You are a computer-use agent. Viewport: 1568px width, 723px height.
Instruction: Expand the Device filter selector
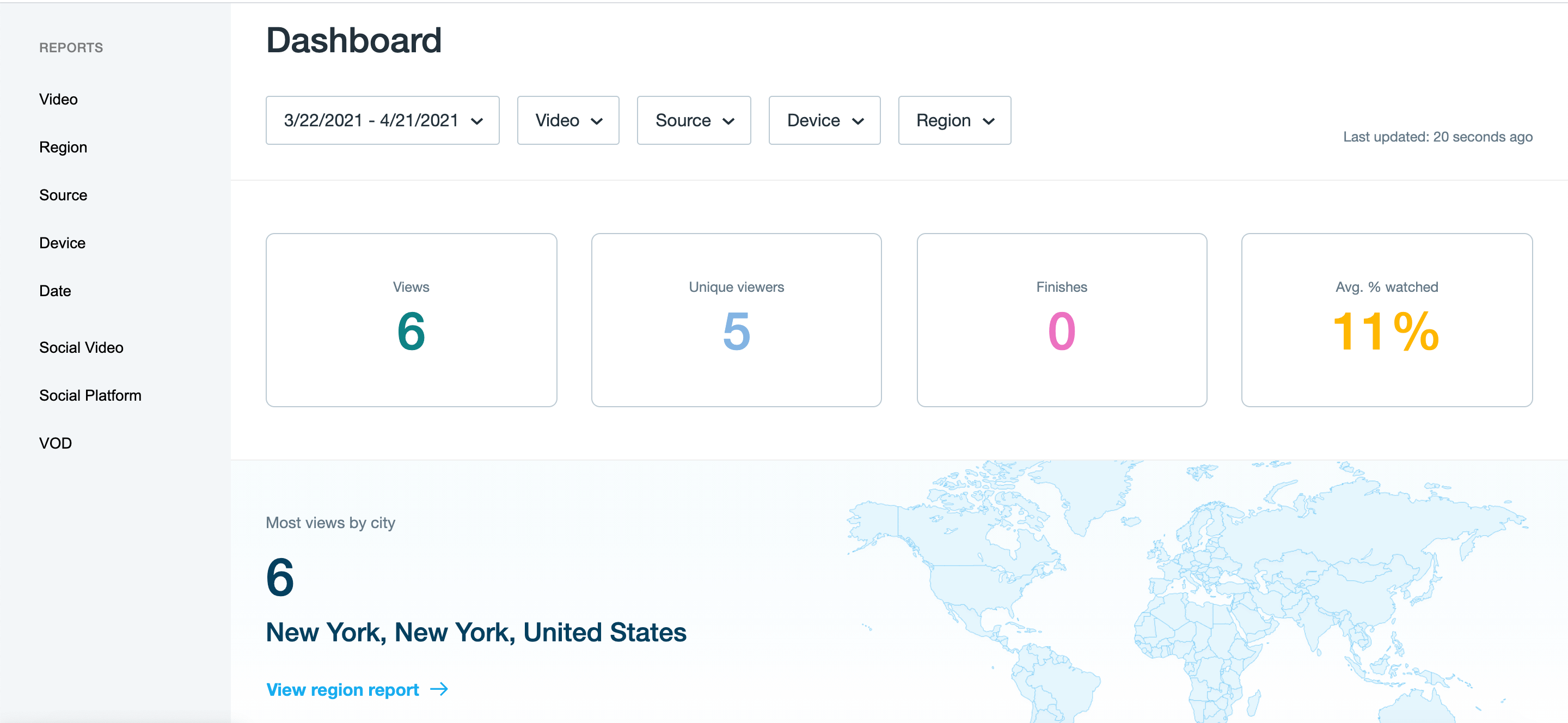click(x=824, y=120)
